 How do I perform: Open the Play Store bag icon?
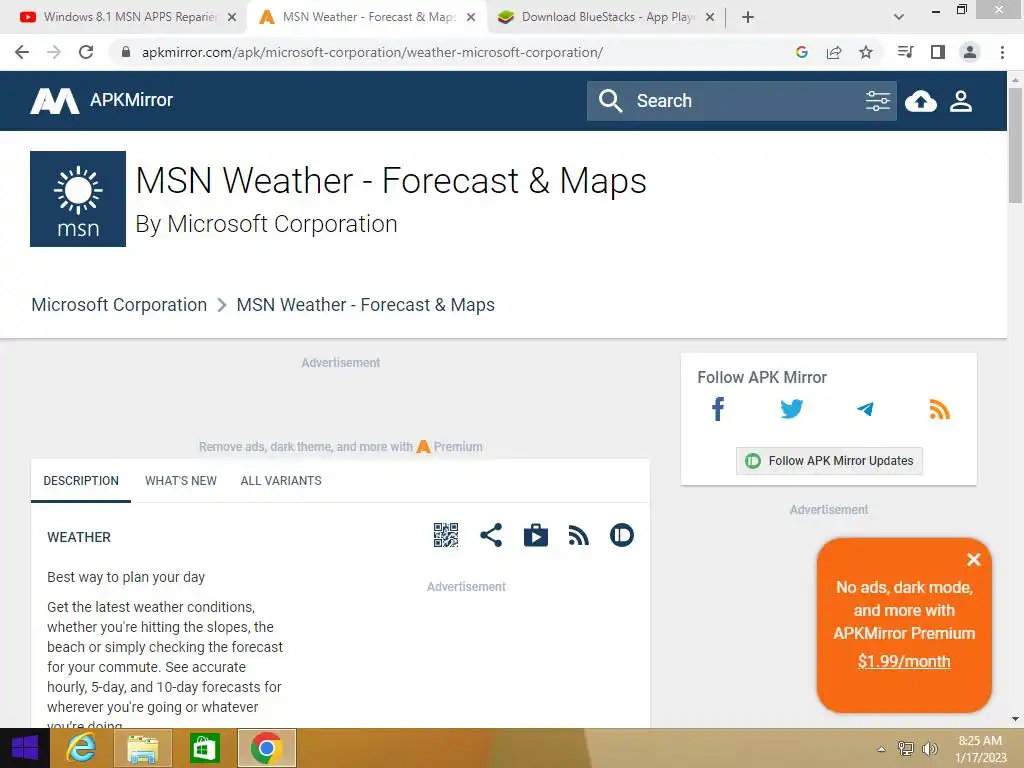click(x=536, y=535)
